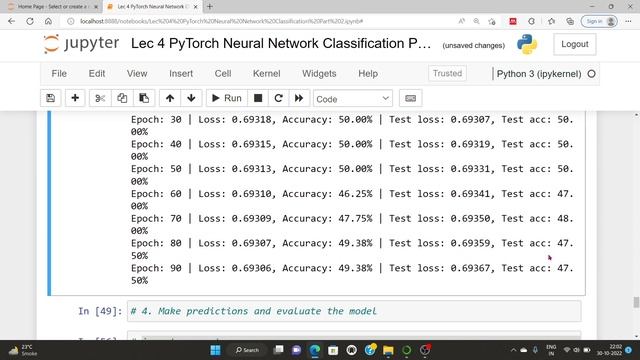Go back in the browser
The height and width of the screenshot is (360, 640).
(11, 21)
